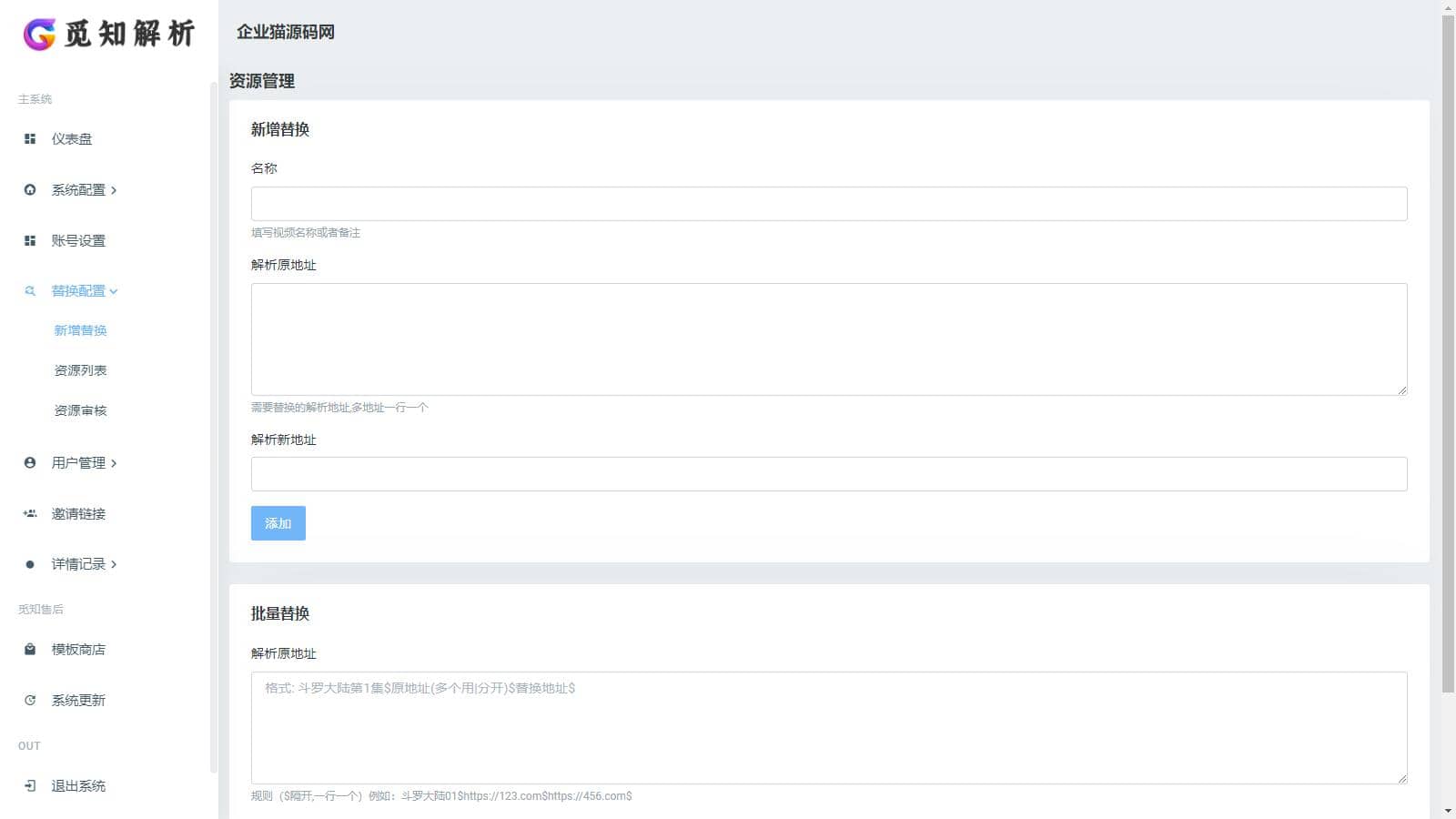Screen dimensions: 1456x819
Task: Click the 用户管理 person icon
Action: pos(30,463)
